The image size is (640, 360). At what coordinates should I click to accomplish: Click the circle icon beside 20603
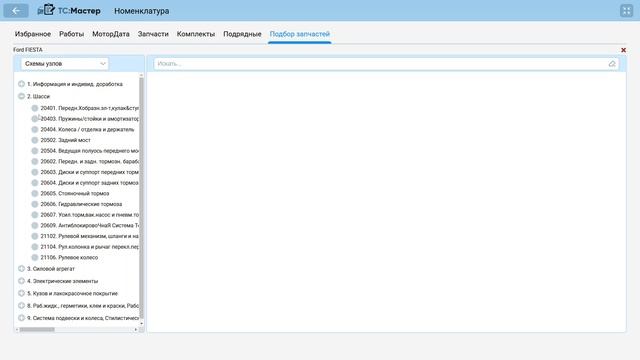tap(35, 172)
